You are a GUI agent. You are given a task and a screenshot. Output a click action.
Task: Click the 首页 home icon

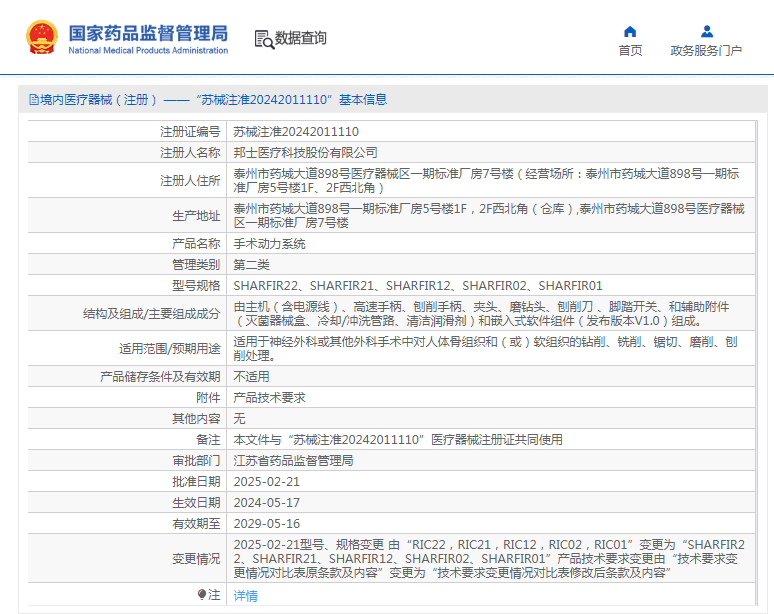[x=630, y=32]
